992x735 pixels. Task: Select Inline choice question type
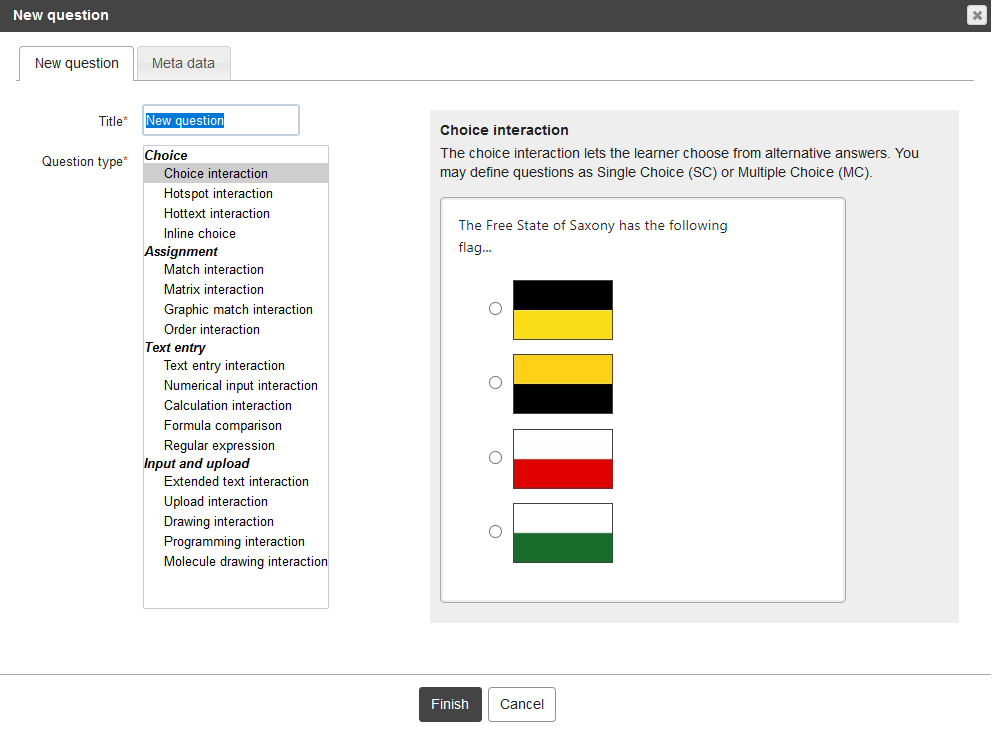click(x=200, y=233)
